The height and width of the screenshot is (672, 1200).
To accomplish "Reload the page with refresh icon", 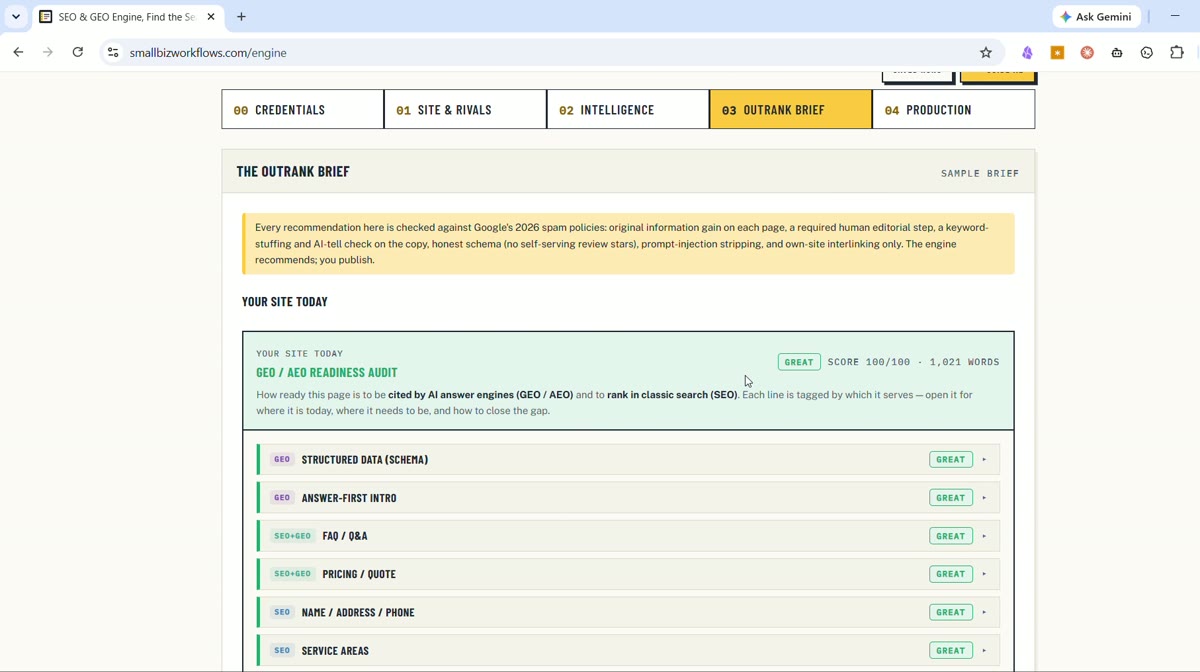I will (78, 52).
